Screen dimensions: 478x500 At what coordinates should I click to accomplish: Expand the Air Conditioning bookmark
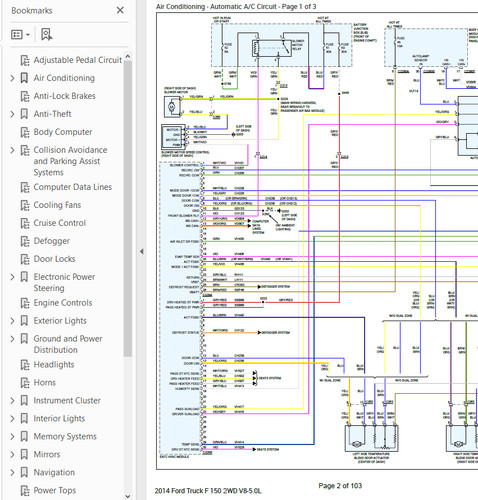click(x=12, y=78)
